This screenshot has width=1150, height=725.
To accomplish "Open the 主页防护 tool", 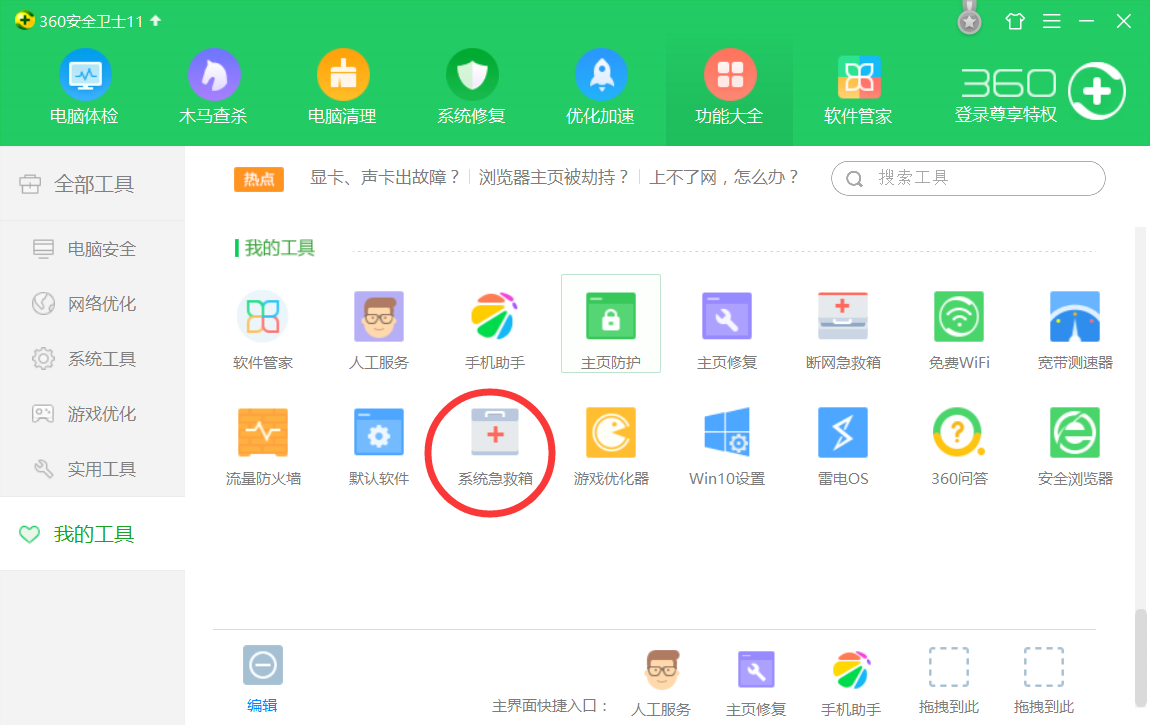I will [x=611, y=323].
